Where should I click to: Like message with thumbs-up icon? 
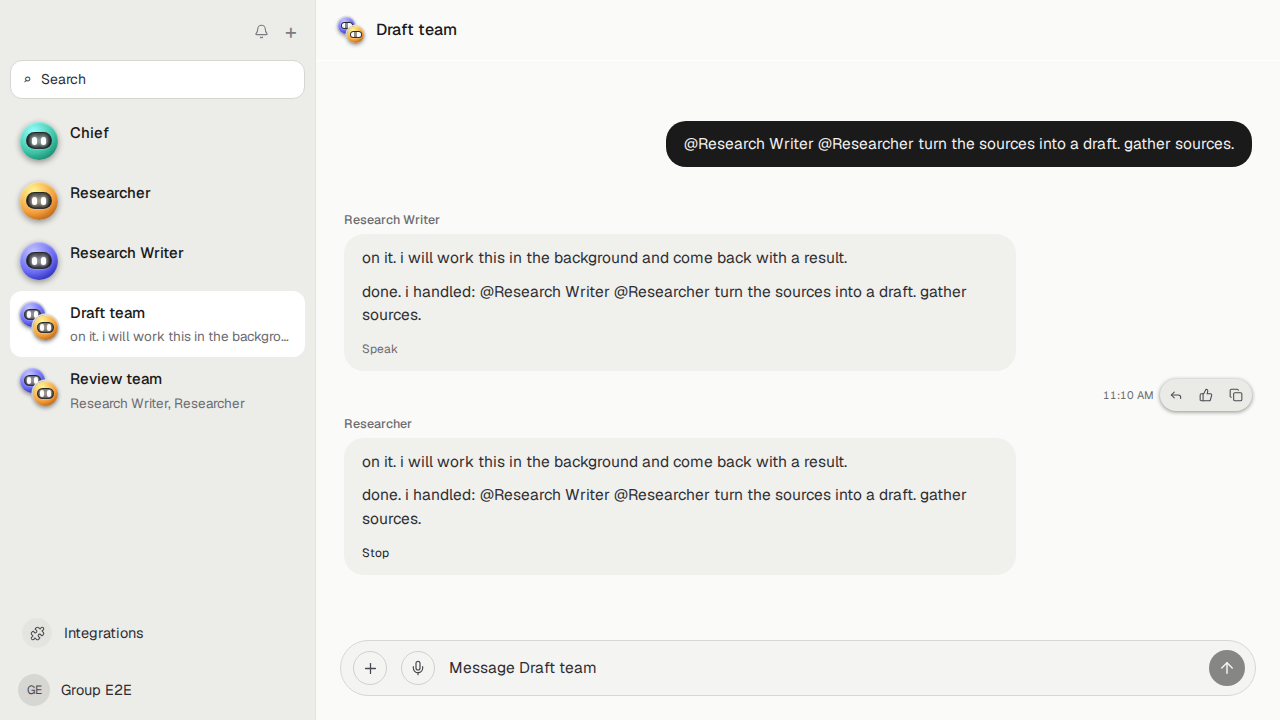pos(1206,395)
